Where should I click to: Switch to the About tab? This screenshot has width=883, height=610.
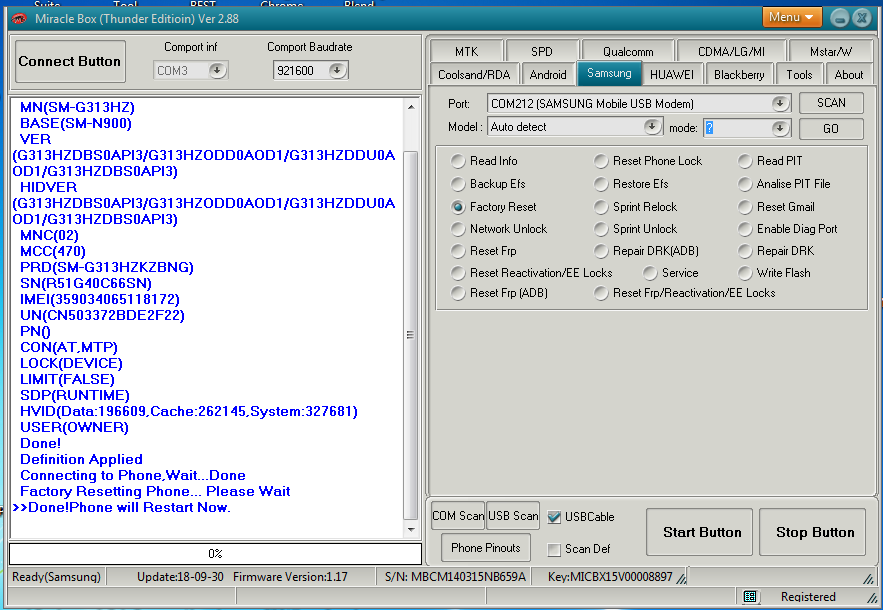[849, 74]
